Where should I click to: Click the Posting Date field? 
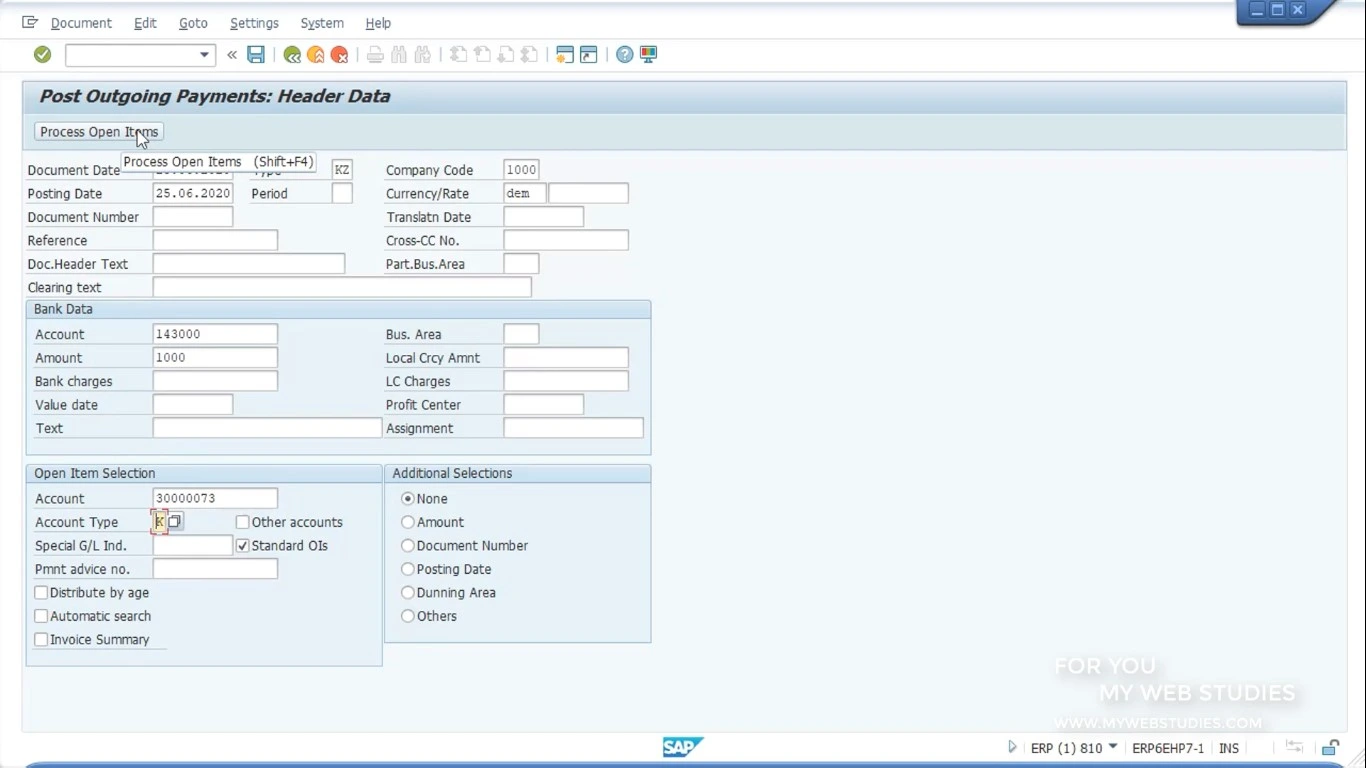point(193,194)
